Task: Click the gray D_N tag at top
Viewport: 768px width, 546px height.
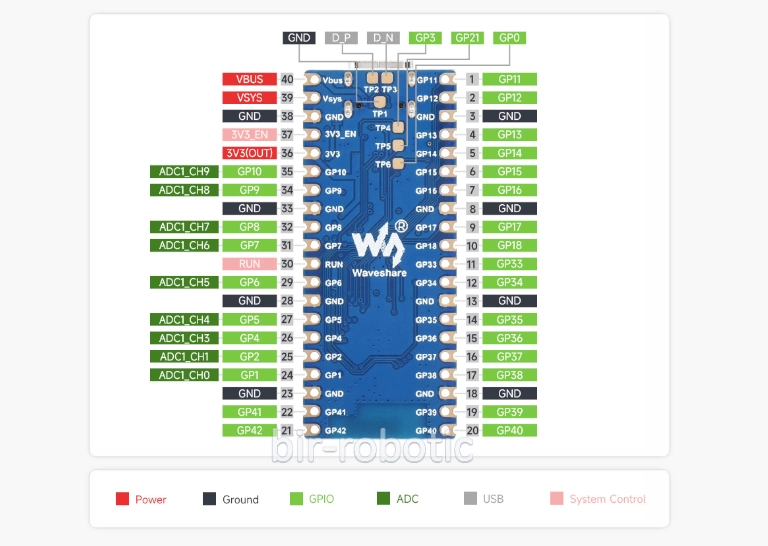Action: pyautogui.click(x=383, y=38)
